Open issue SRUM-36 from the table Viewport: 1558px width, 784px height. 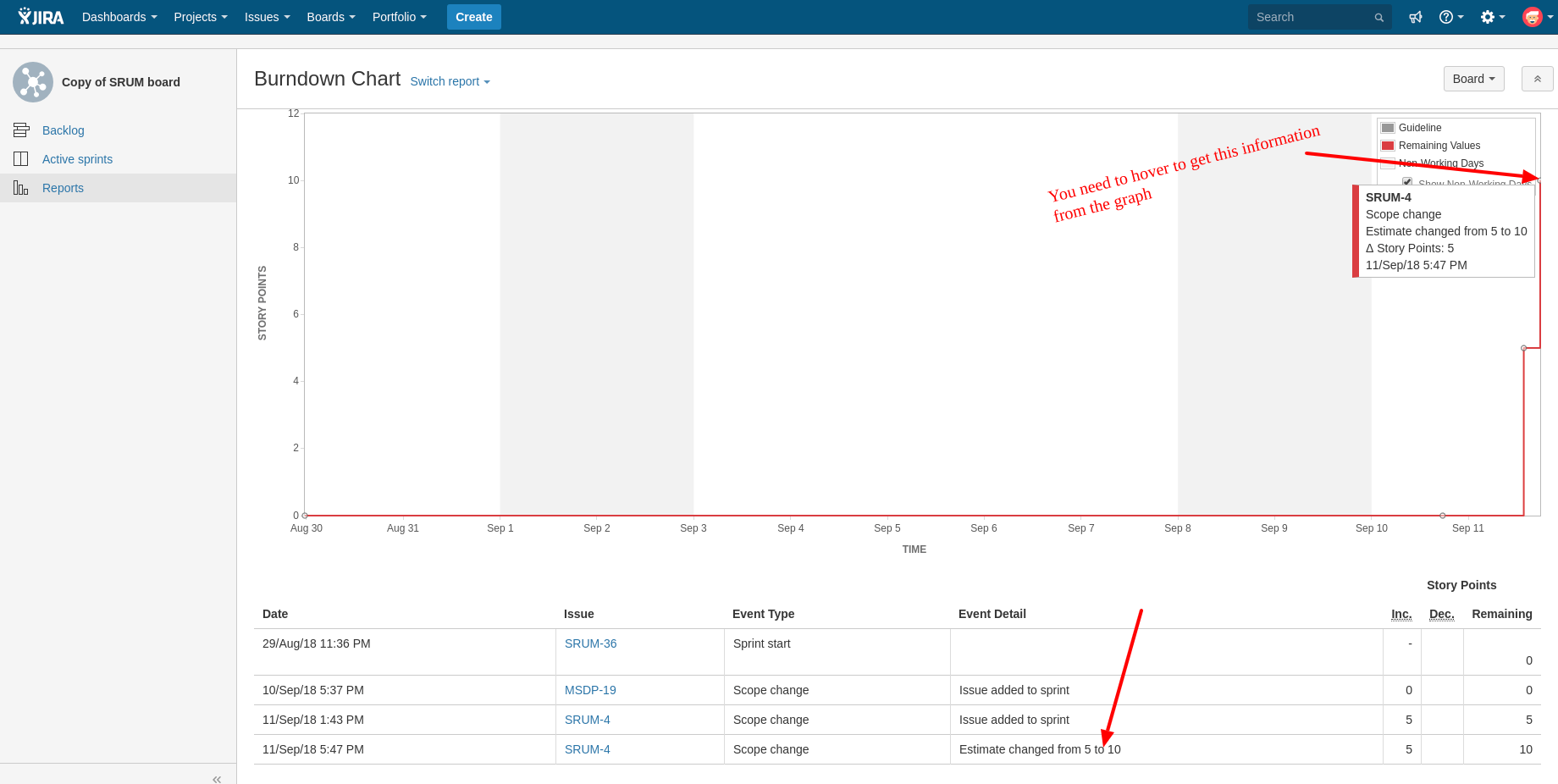[x=590, y=643]
